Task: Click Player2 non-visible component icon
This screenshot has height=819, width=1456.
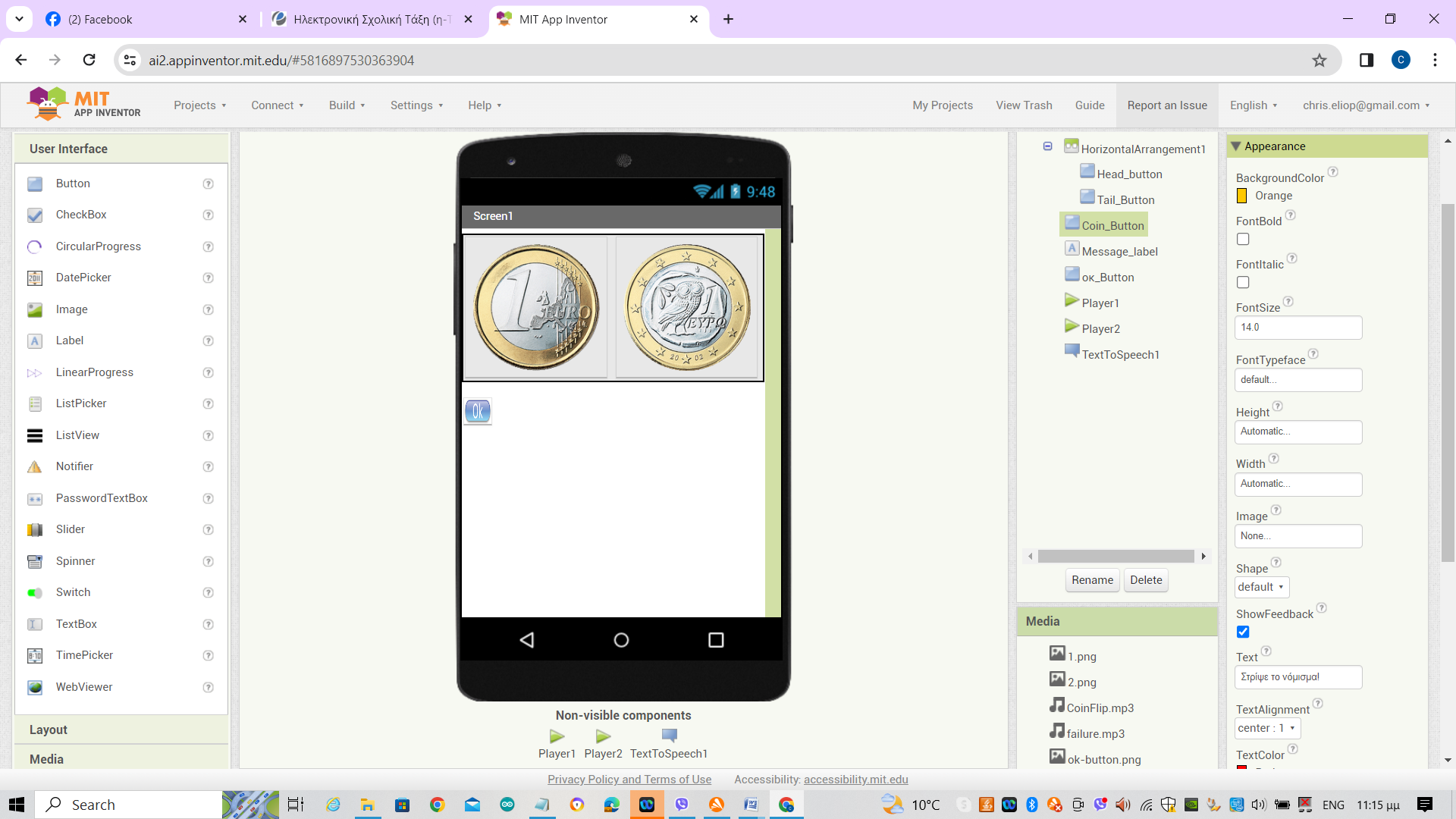Action: tap(604, 736)
